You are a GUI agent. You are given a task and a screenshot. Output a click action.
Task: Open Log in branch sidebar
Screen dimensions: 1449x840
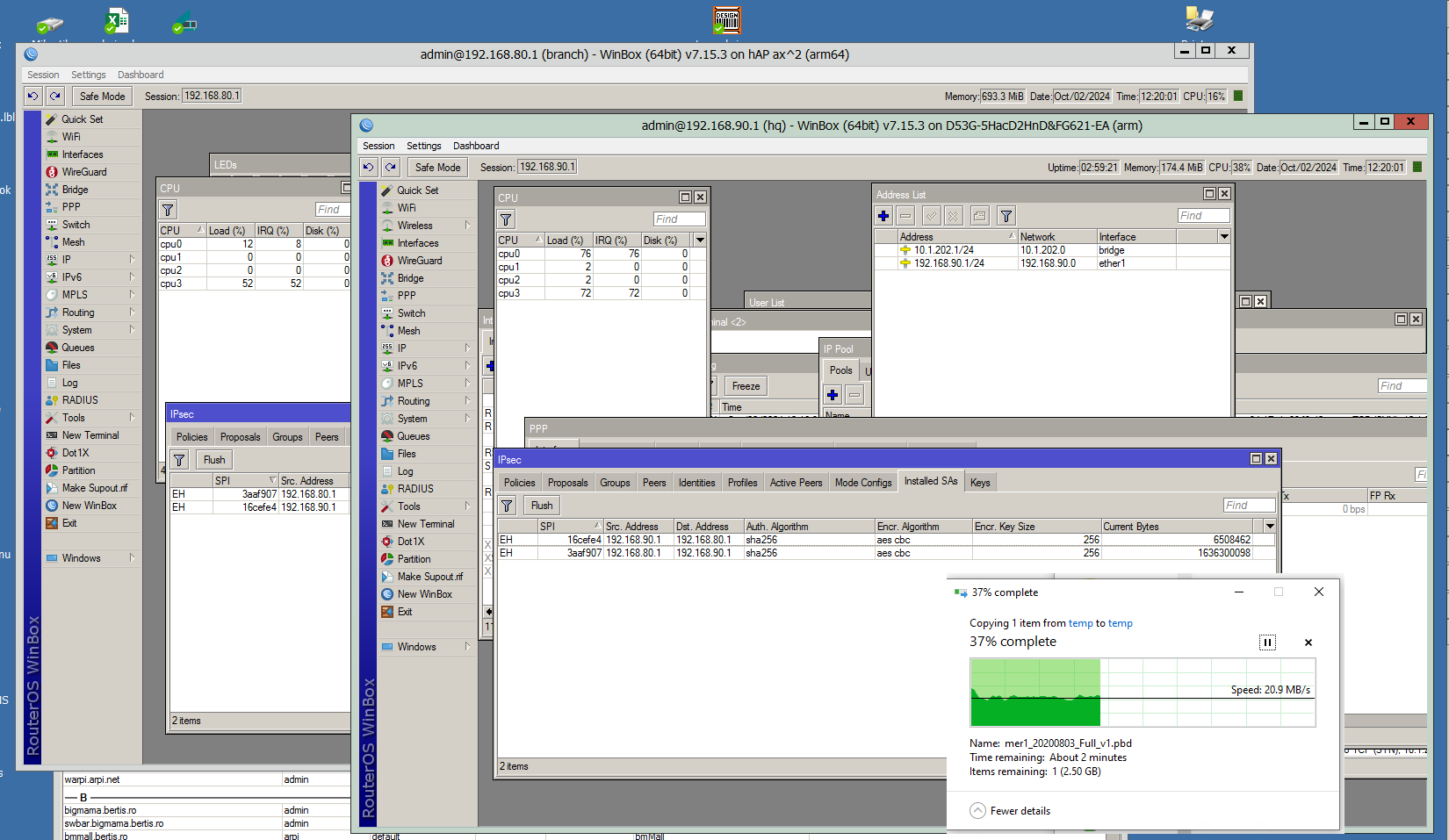[69, 383]
